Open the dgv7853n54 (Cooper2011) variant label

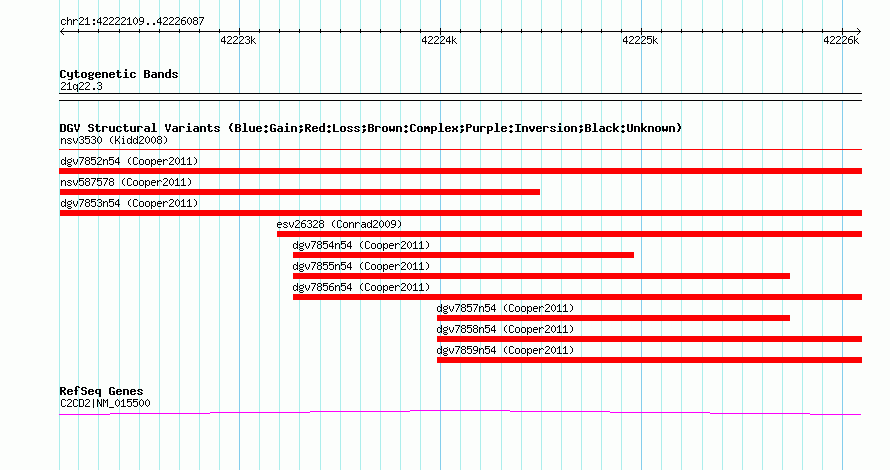[129, 203]
